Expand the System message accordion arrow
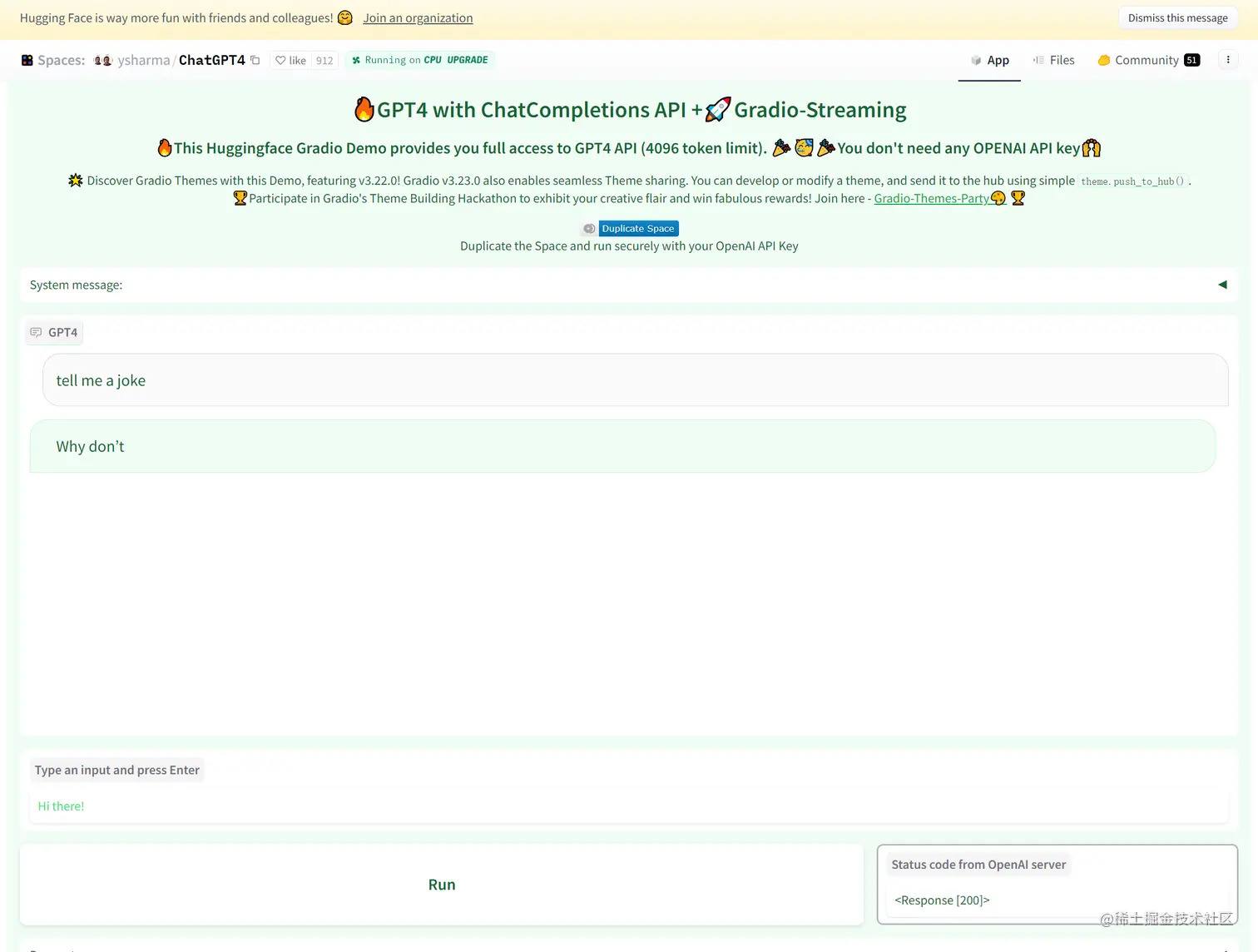This screenshot has width=1258, height=952. click(x=1222, y=285)
